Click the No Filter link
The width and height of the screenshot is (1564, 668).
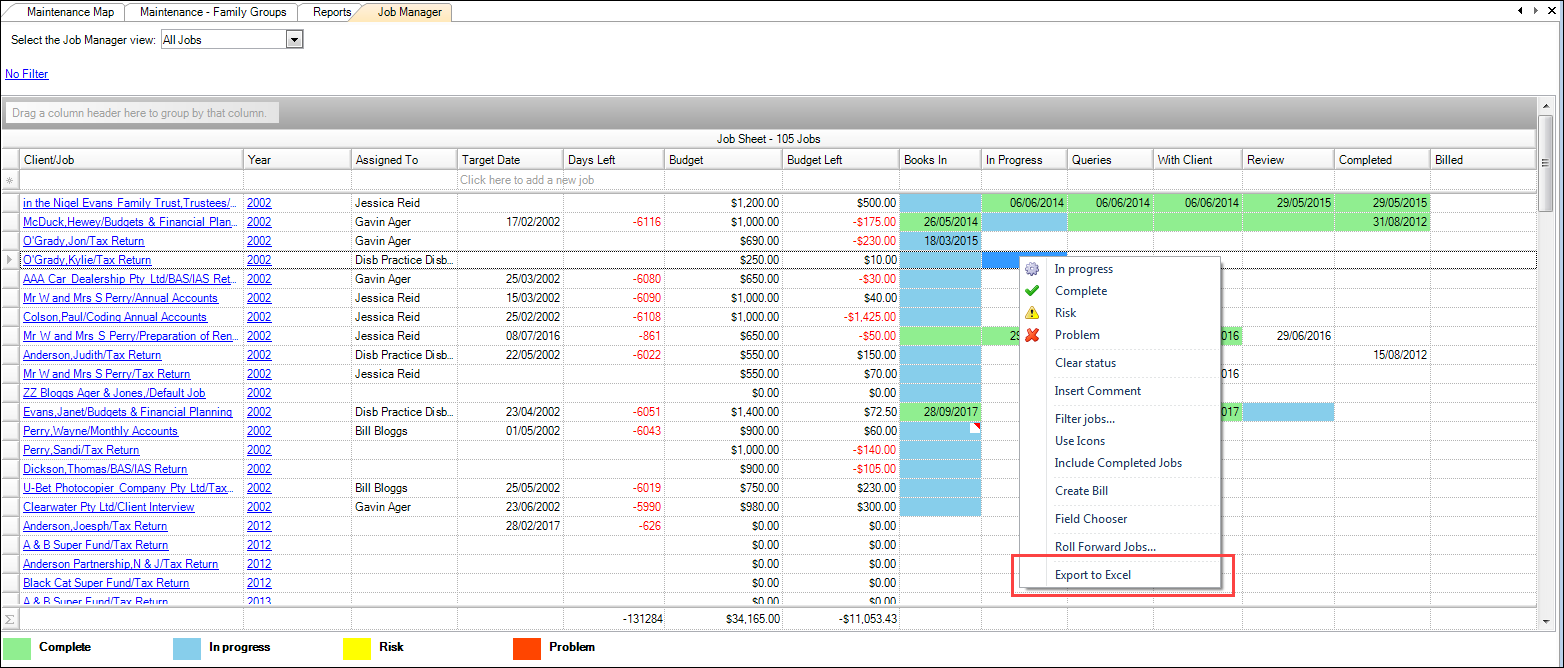coord(27,74)
